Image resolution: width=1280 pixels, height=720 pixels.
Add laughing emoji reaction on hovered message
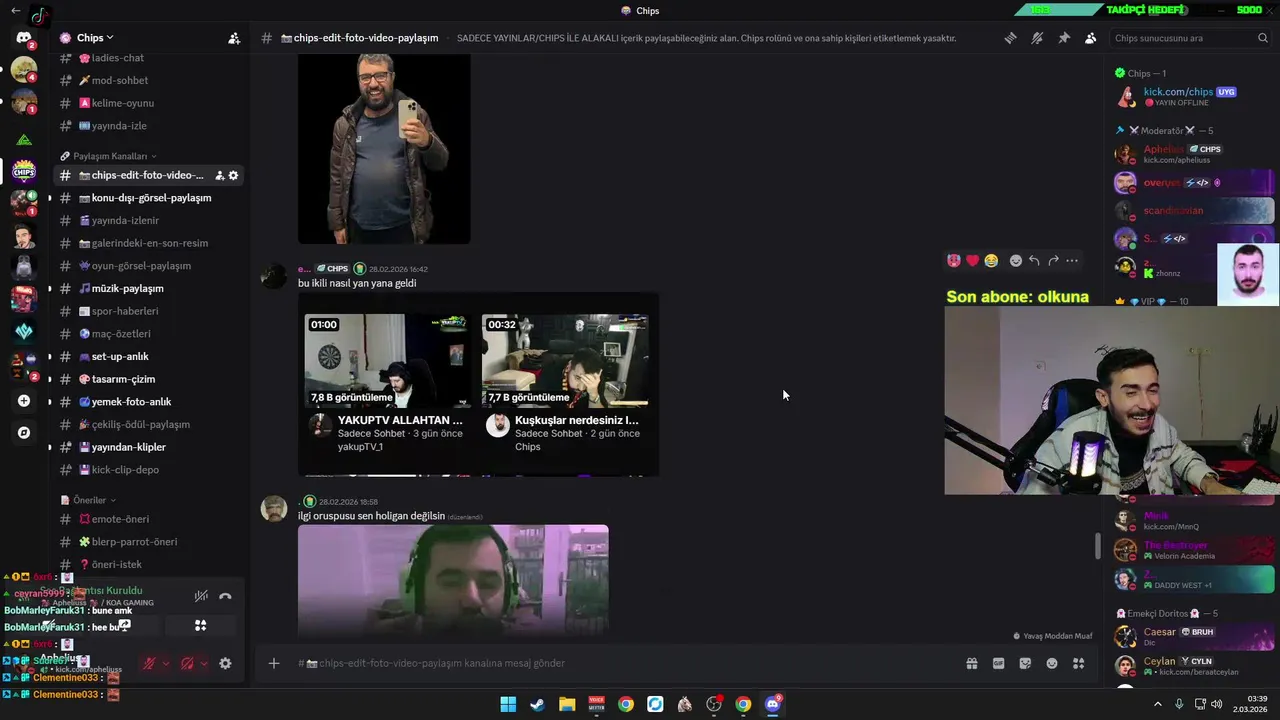click(x=991, y=260)
